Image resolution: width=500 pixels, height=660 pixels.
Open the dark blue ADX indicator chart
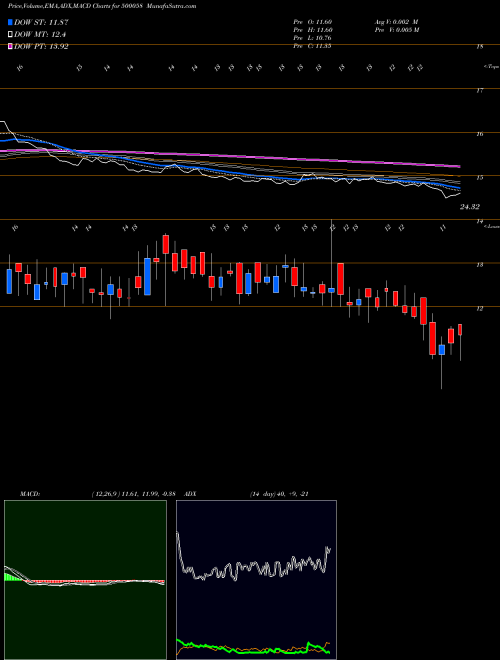(256, 580)
